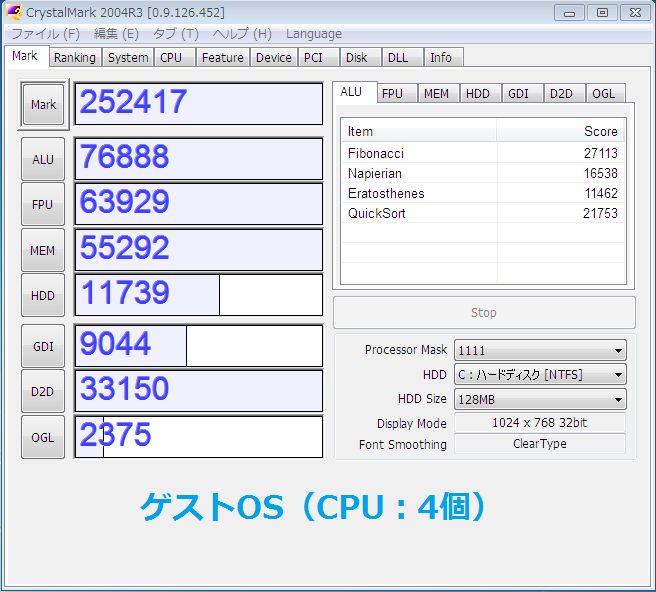Viewport: 656px width, 592px height.
Task: Switch to the Ranking tab
Action: pyautogui.click(x=75, y=58)
